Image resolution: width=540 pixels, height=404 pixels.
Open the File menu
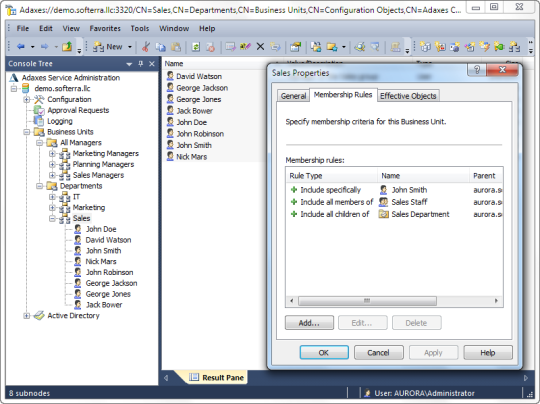23,29
